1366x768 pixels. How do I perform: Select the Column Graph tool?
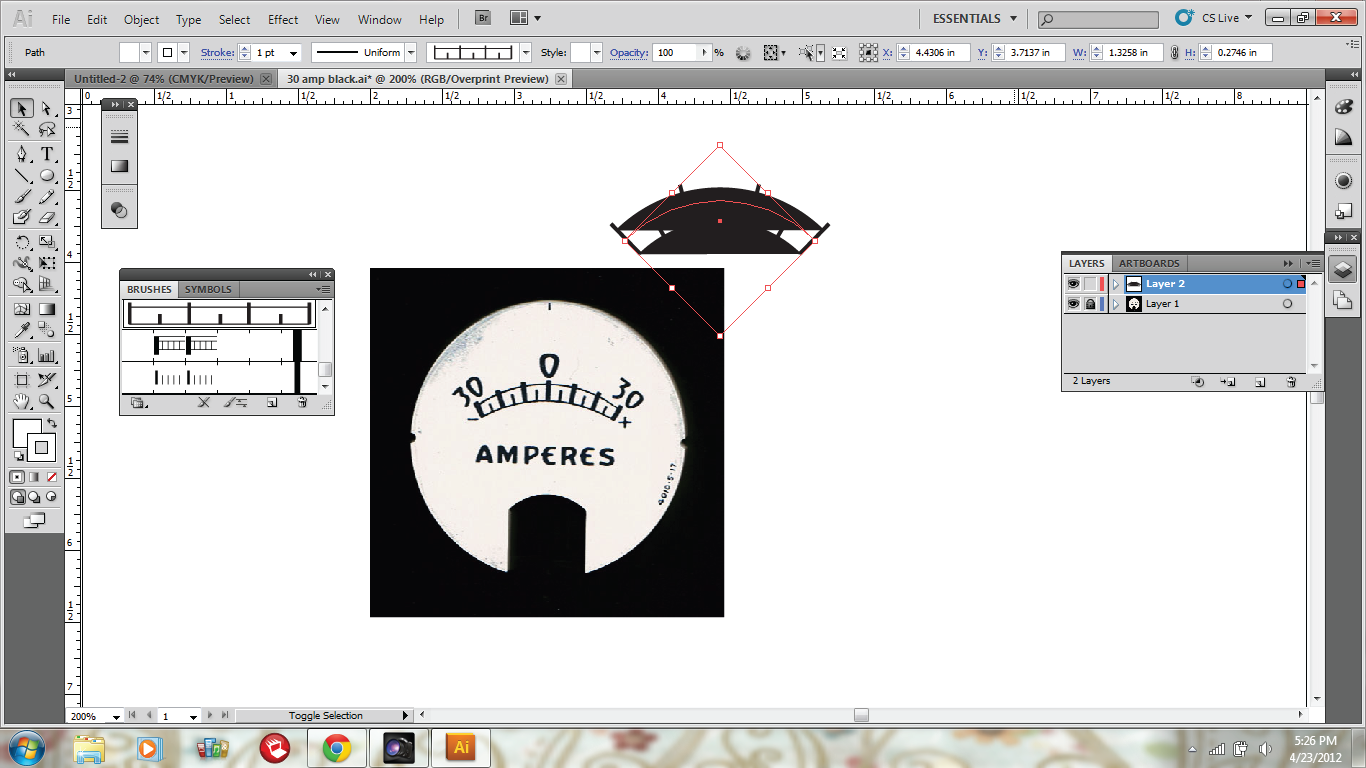47,355
